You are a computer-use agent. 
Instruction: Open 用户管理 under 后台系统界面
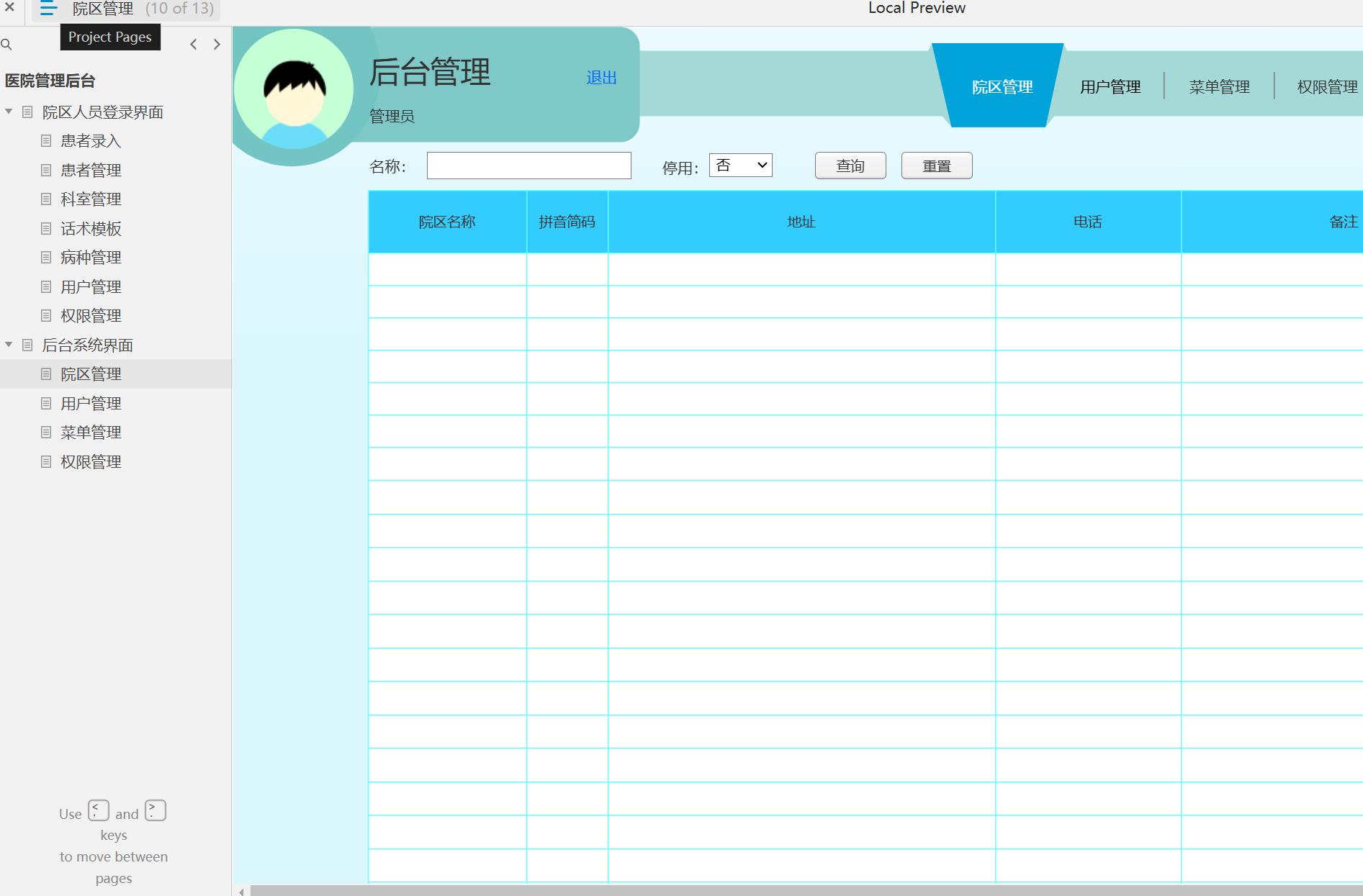click(91, 404)
